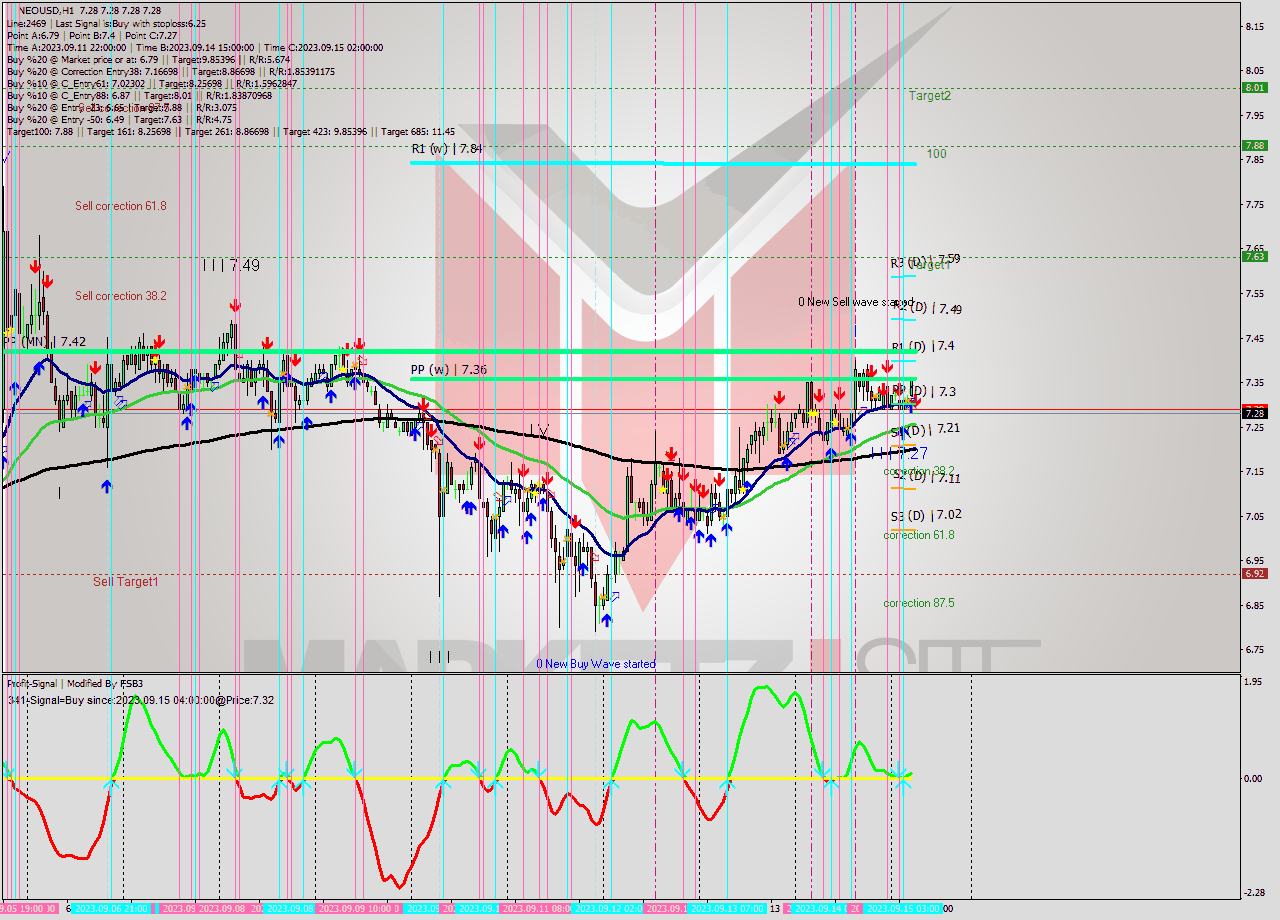Click the -2.28 value on indicator scale
The width and height of the screenshot is (1280, 920).
click(x=1256, y=893)
